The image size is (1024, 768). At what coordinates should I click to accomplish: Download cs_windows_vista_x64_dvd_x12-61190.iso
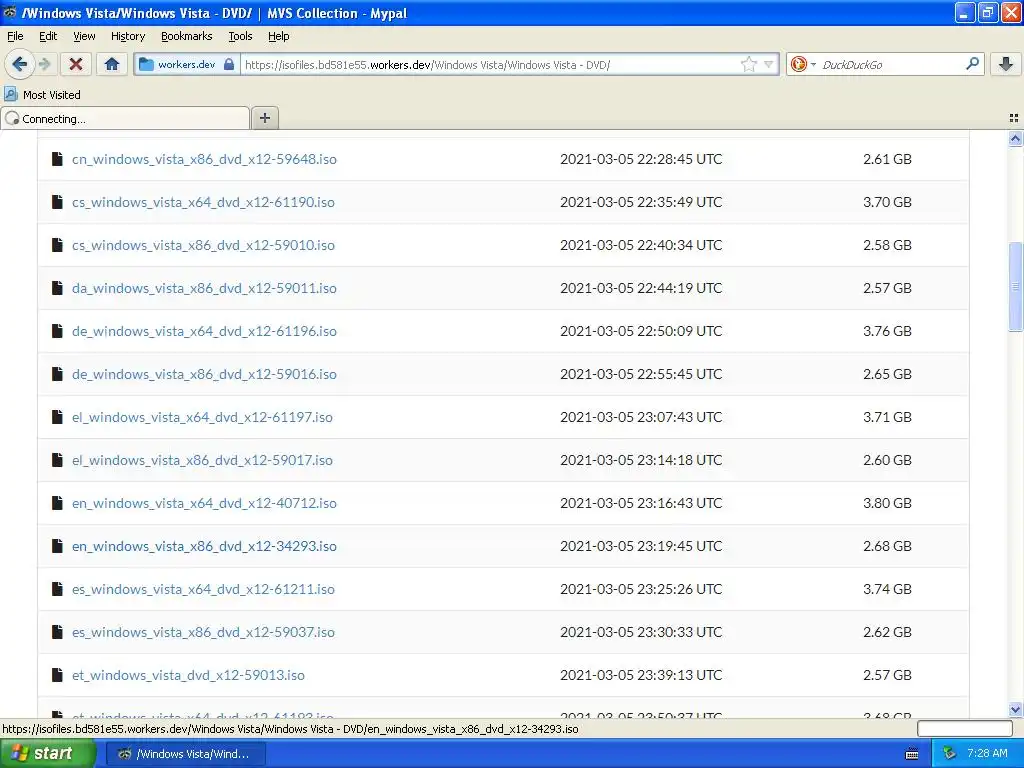203,202
